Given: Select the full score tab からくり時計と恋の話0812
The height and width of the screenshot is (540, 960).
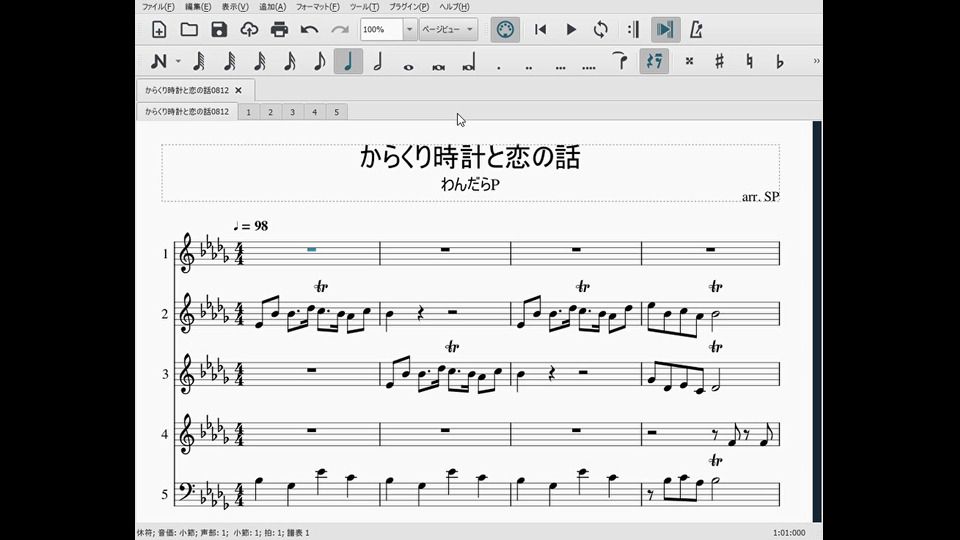Looking at the screenshot, I should pos(187,111).
